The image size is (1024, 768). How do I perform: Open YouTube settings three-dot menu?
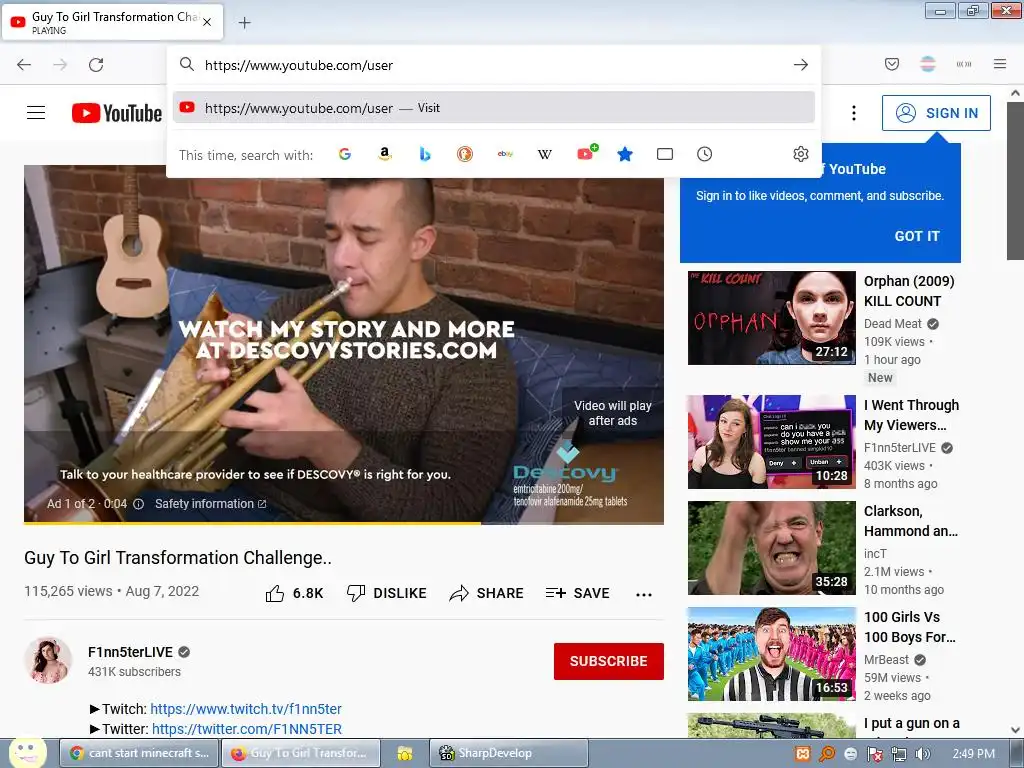coord(854,113)
